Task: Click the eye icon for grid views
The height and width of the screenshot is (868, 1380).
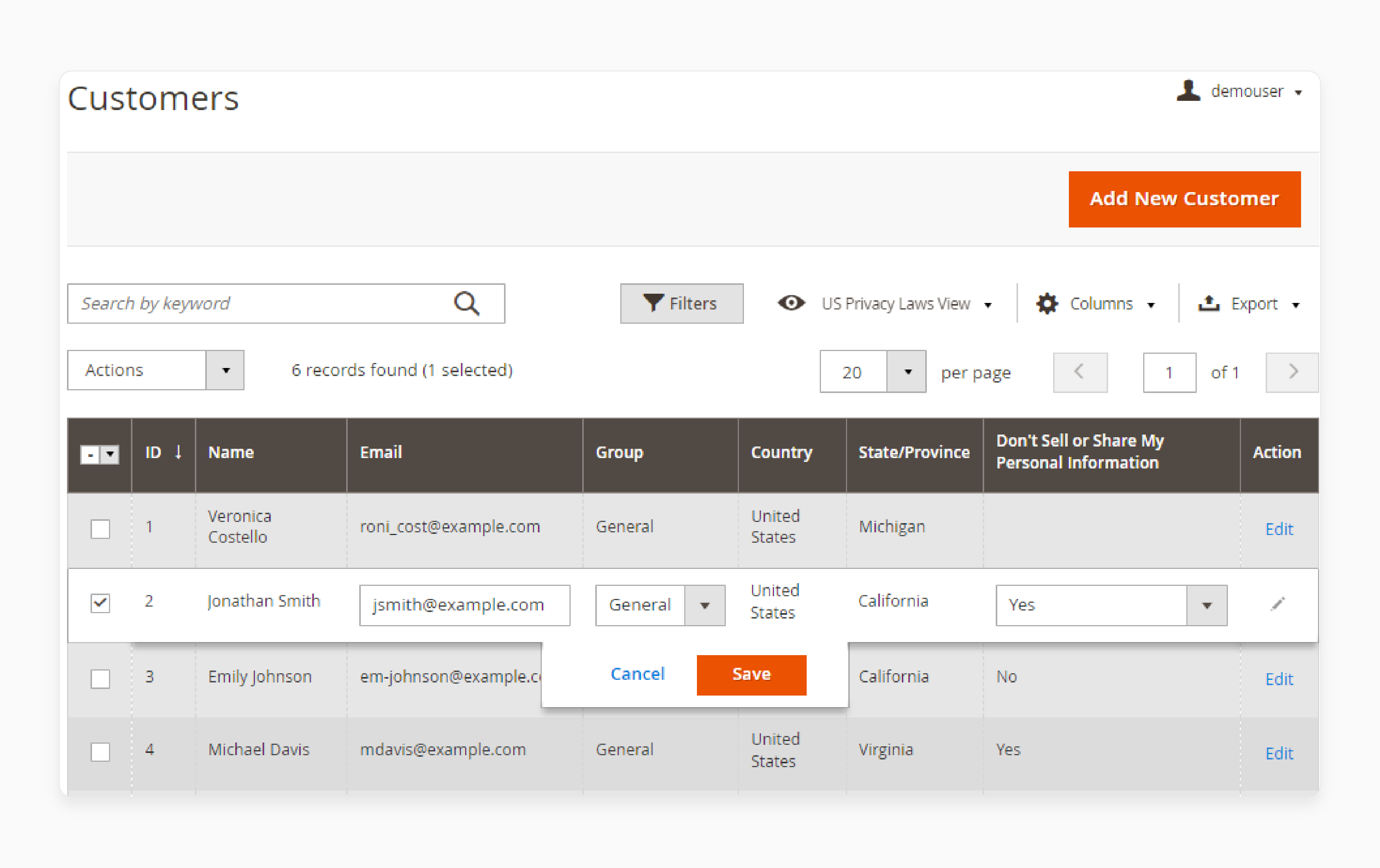Action: (791, 303)
